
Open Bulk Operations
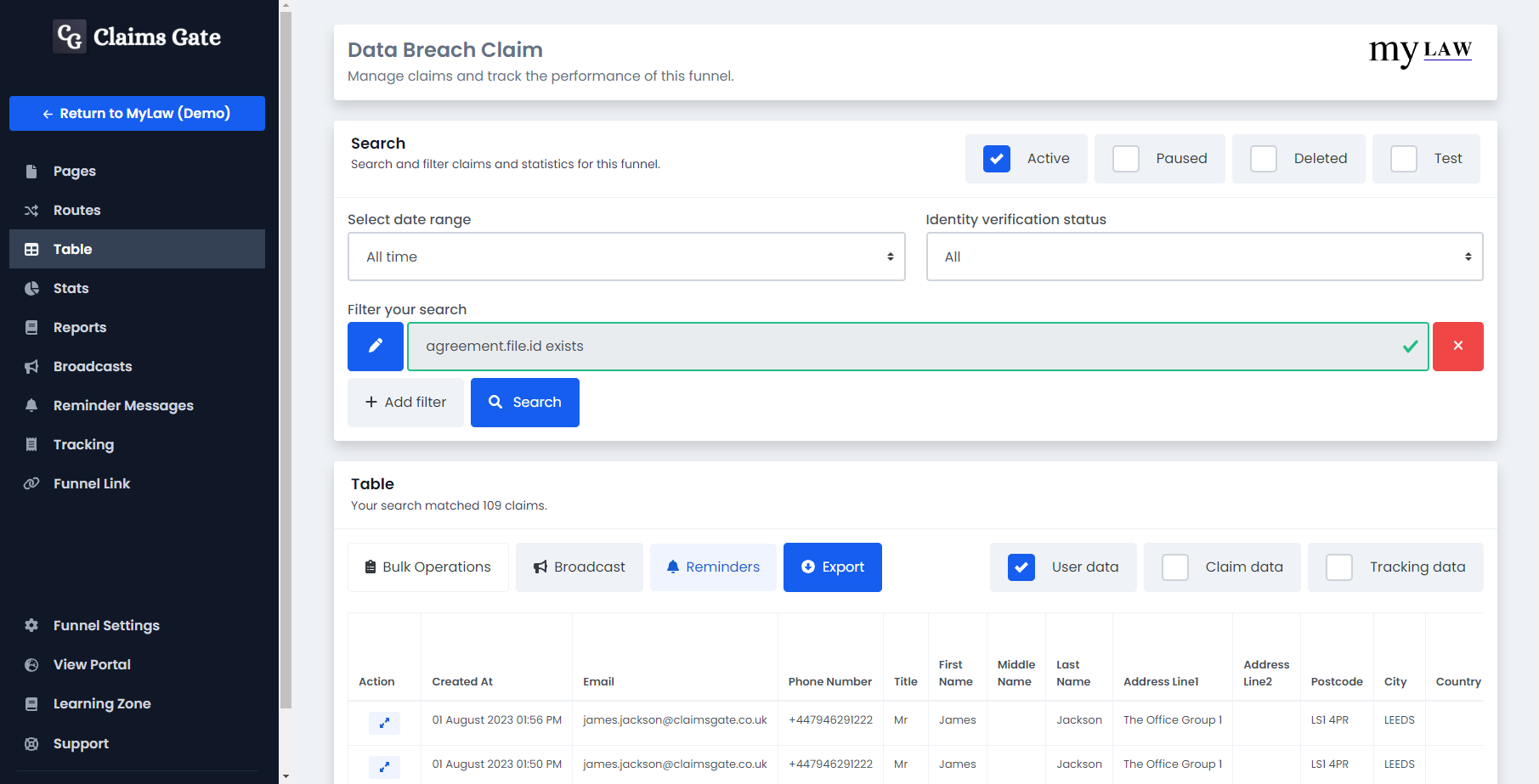(x=428, y=567)
